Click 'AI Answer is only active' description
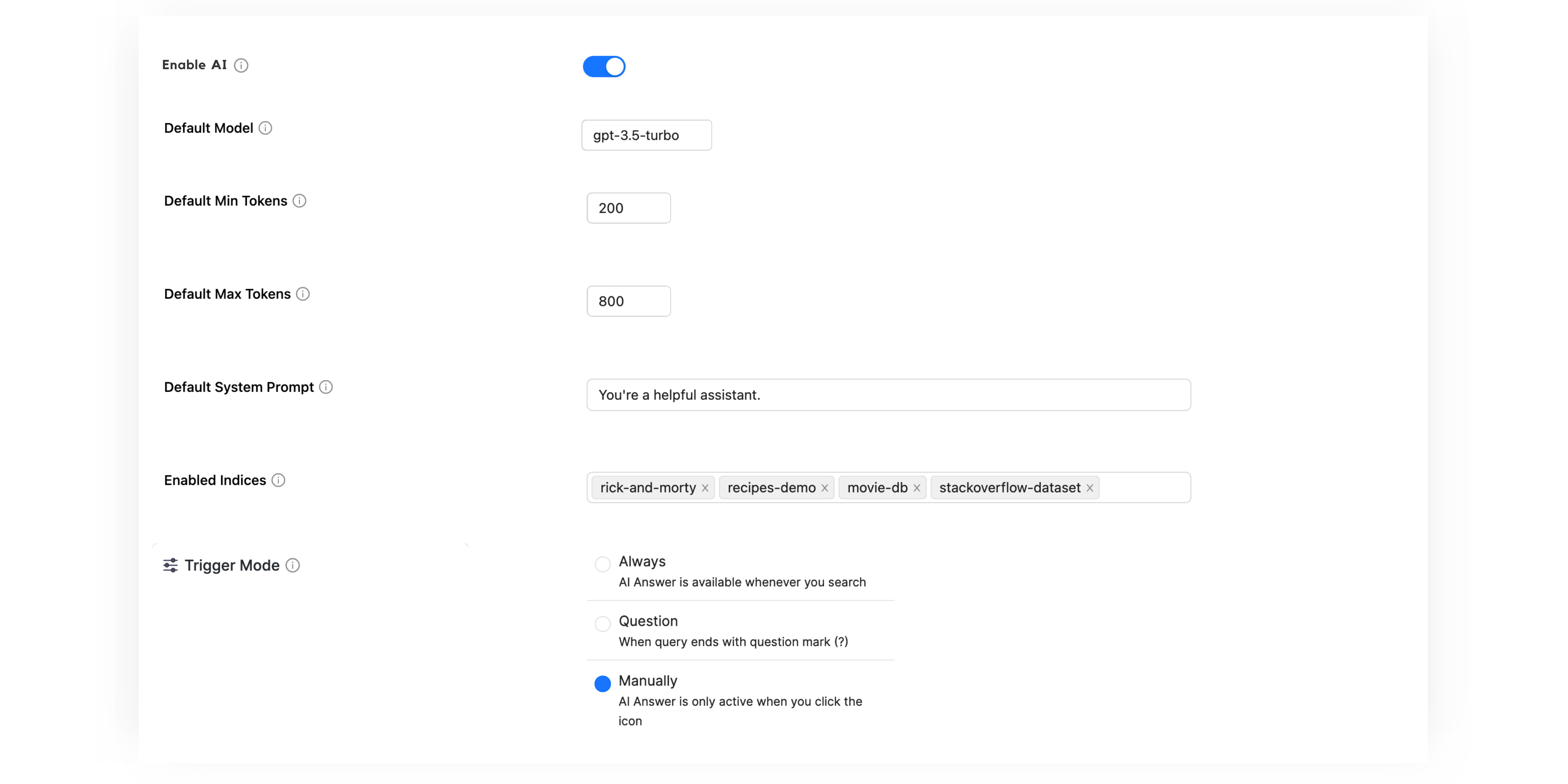The width and height of the screenshot is (1568, 784). (740, 711)
